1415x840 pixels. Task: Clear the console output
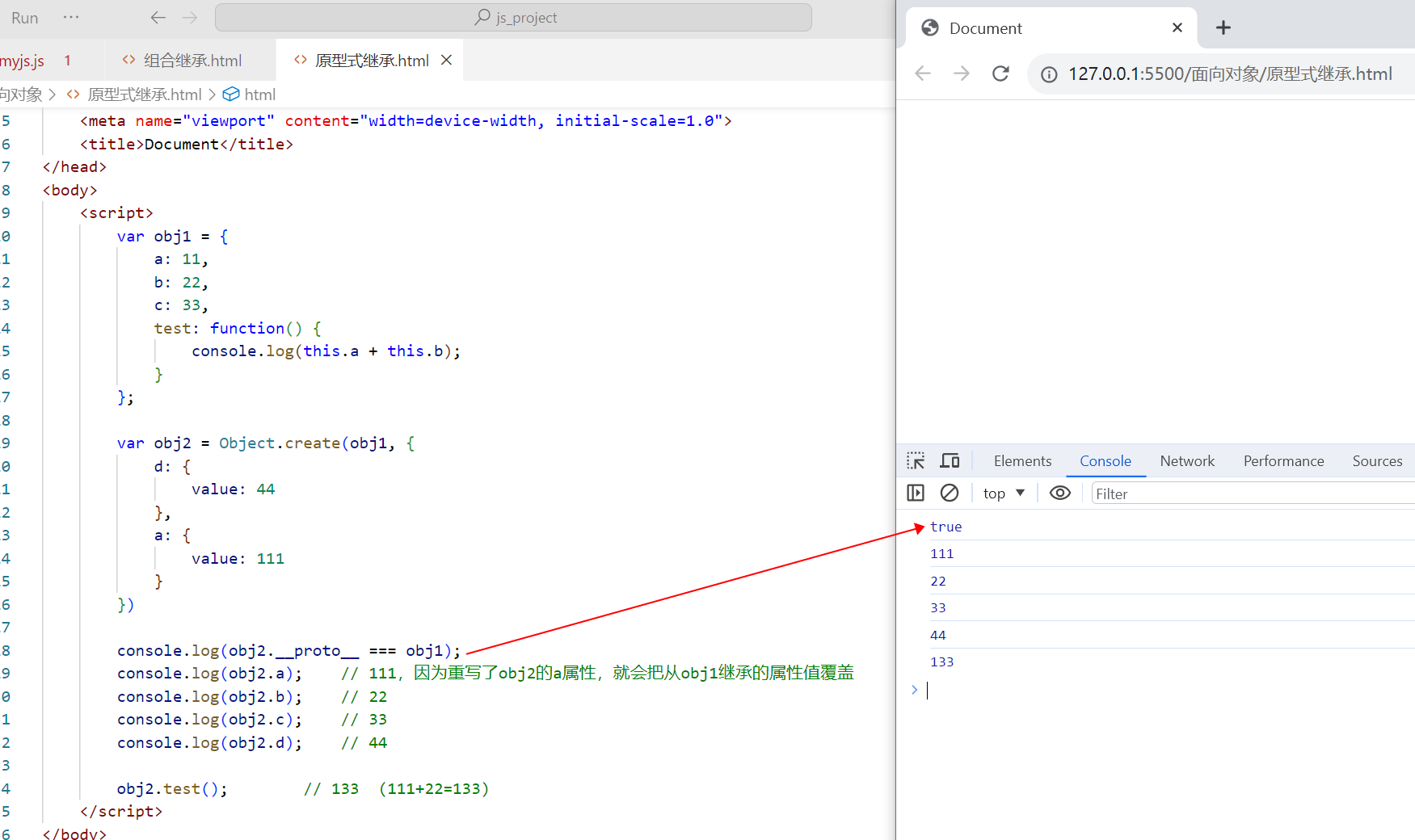(x=950, y=493)
